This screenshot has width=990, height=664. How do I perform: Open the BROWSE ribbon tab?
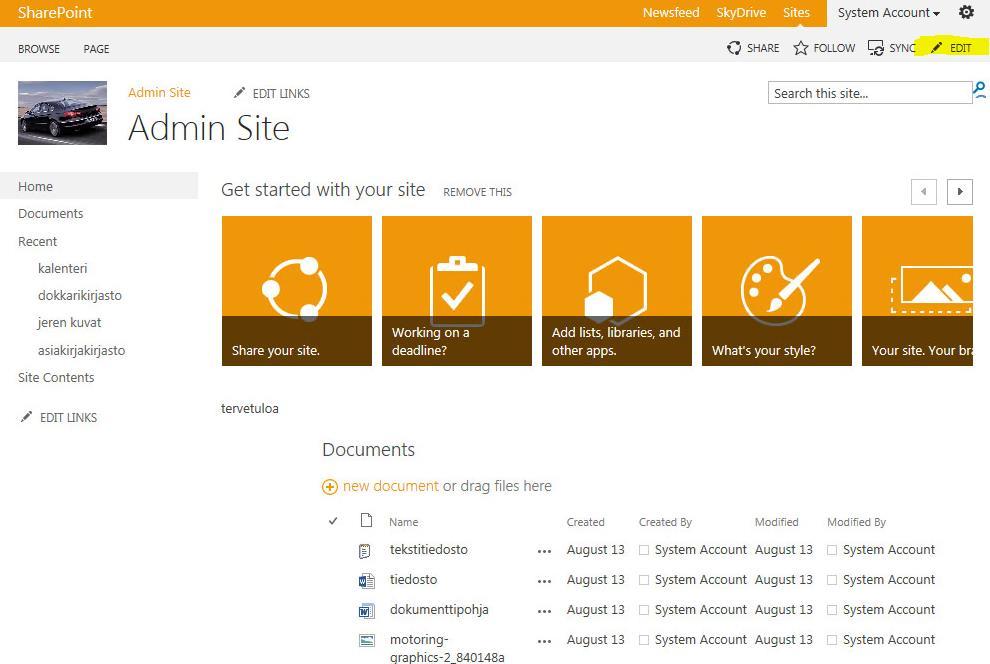tap(39, 49)
